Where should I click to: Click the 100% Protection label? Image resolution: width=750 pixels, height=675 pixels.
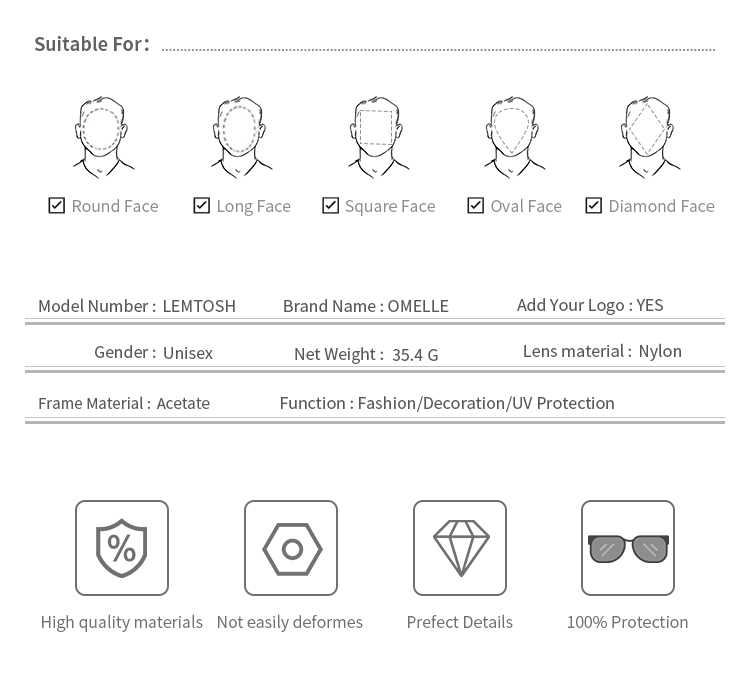click(628, 622)
